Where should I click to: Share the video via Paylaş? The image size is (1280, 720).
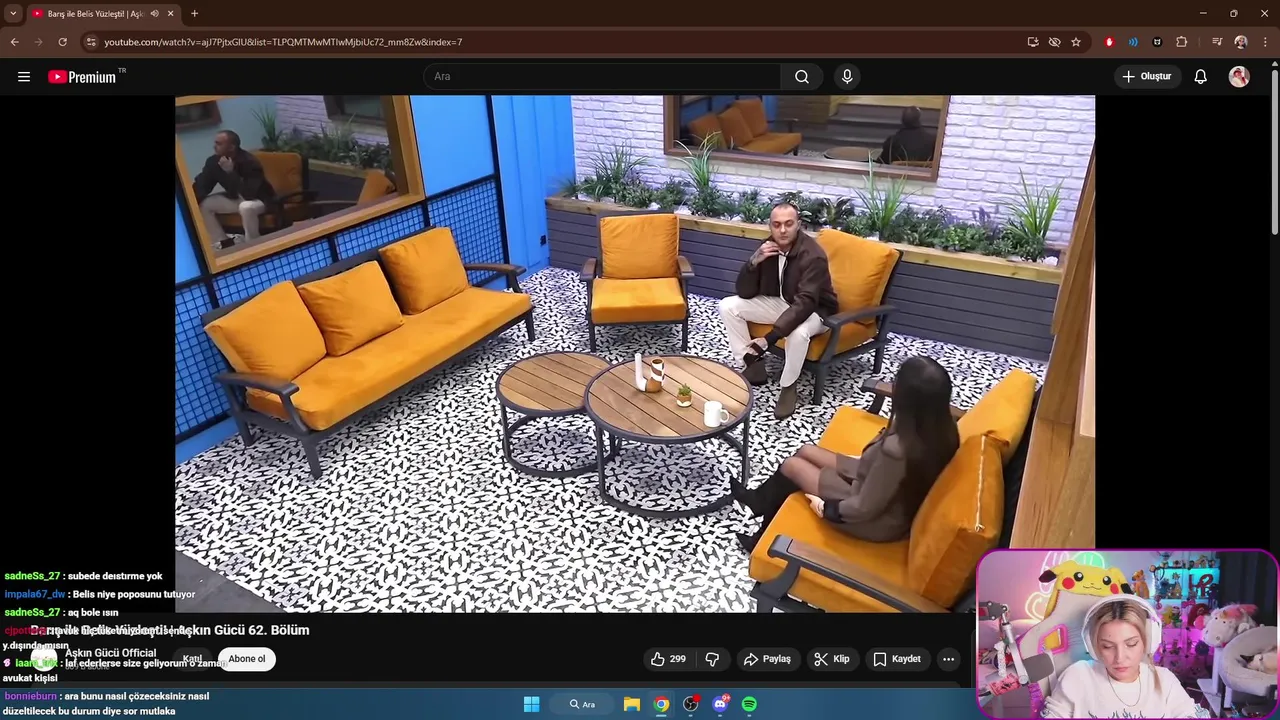point(767,659)
